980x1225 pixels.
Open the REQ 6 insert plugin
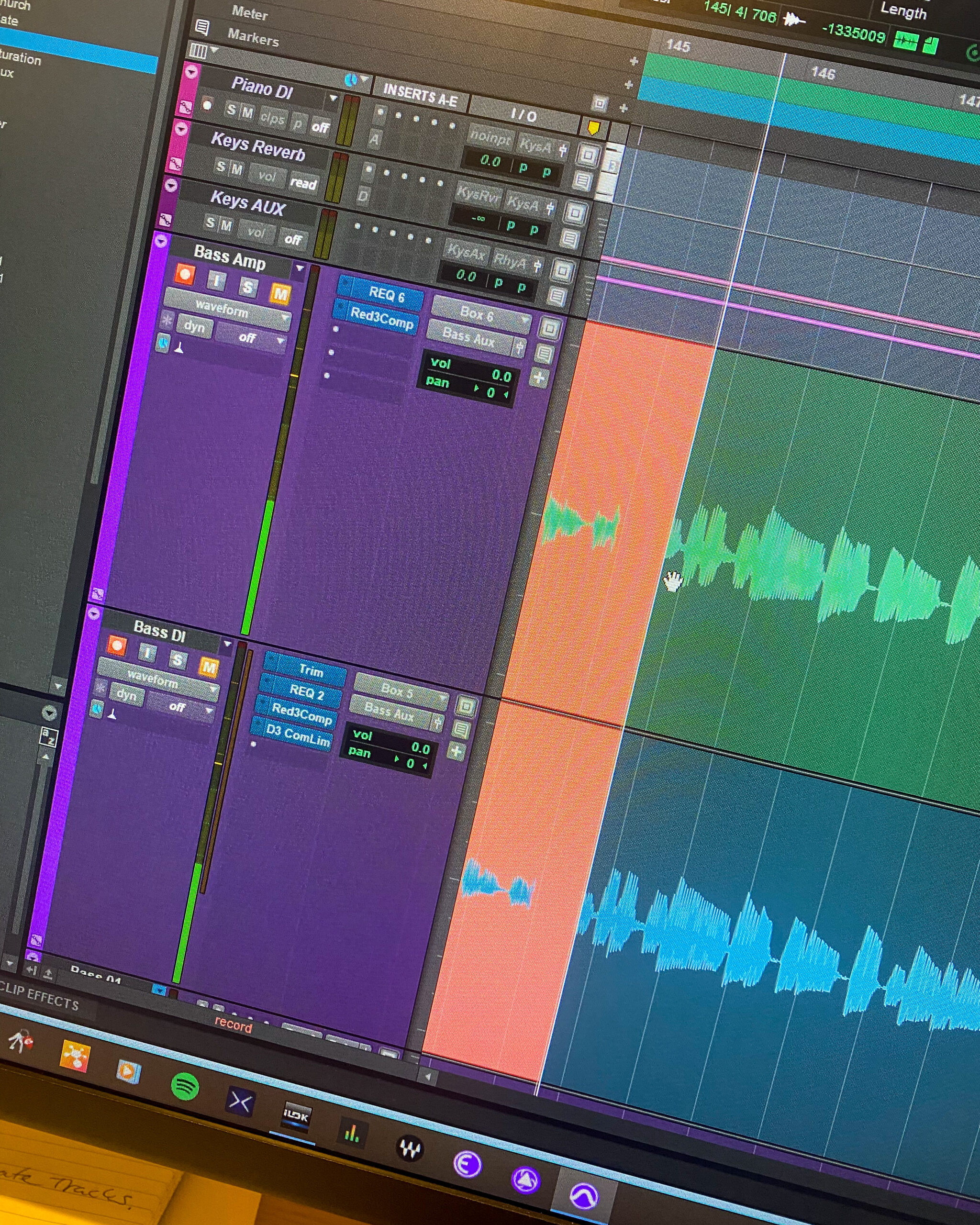386,294
